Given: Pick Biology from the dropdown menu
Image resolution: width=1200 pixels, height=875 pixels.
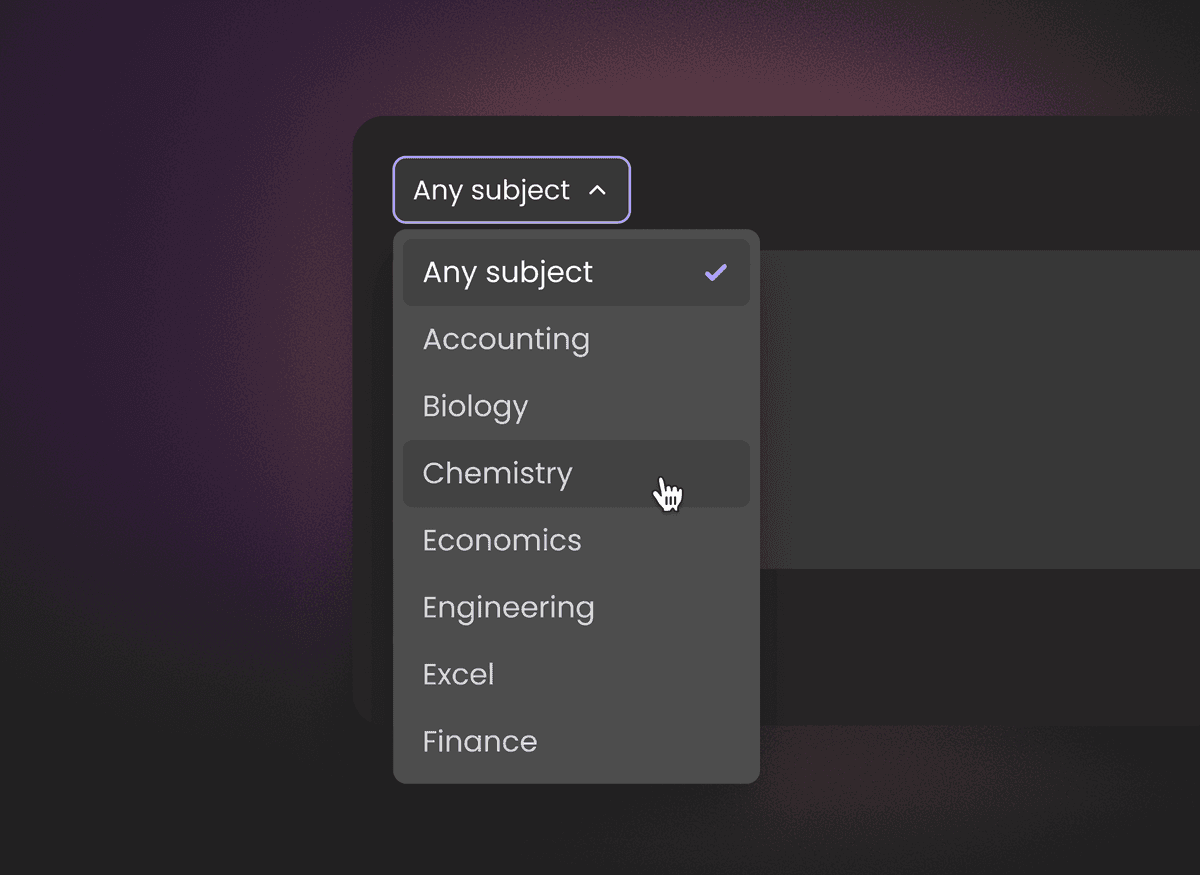Looking at the screenshot, I should tap(475, 405).
